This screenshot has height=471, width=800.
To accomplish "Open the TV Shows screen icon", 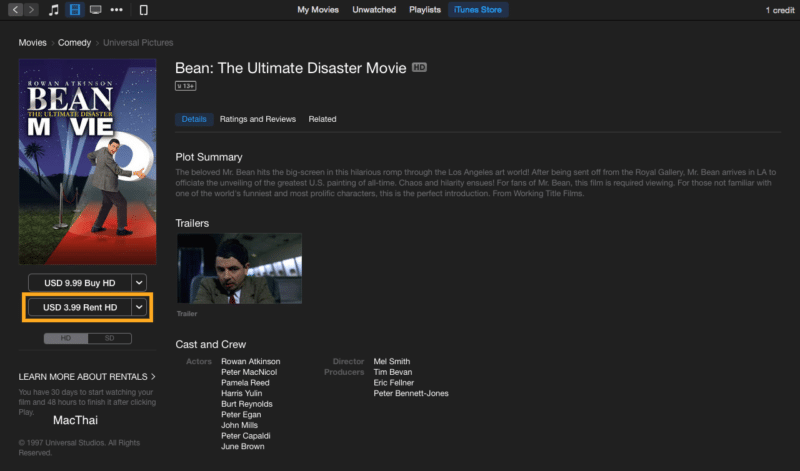I will click(x=95, y=10).
